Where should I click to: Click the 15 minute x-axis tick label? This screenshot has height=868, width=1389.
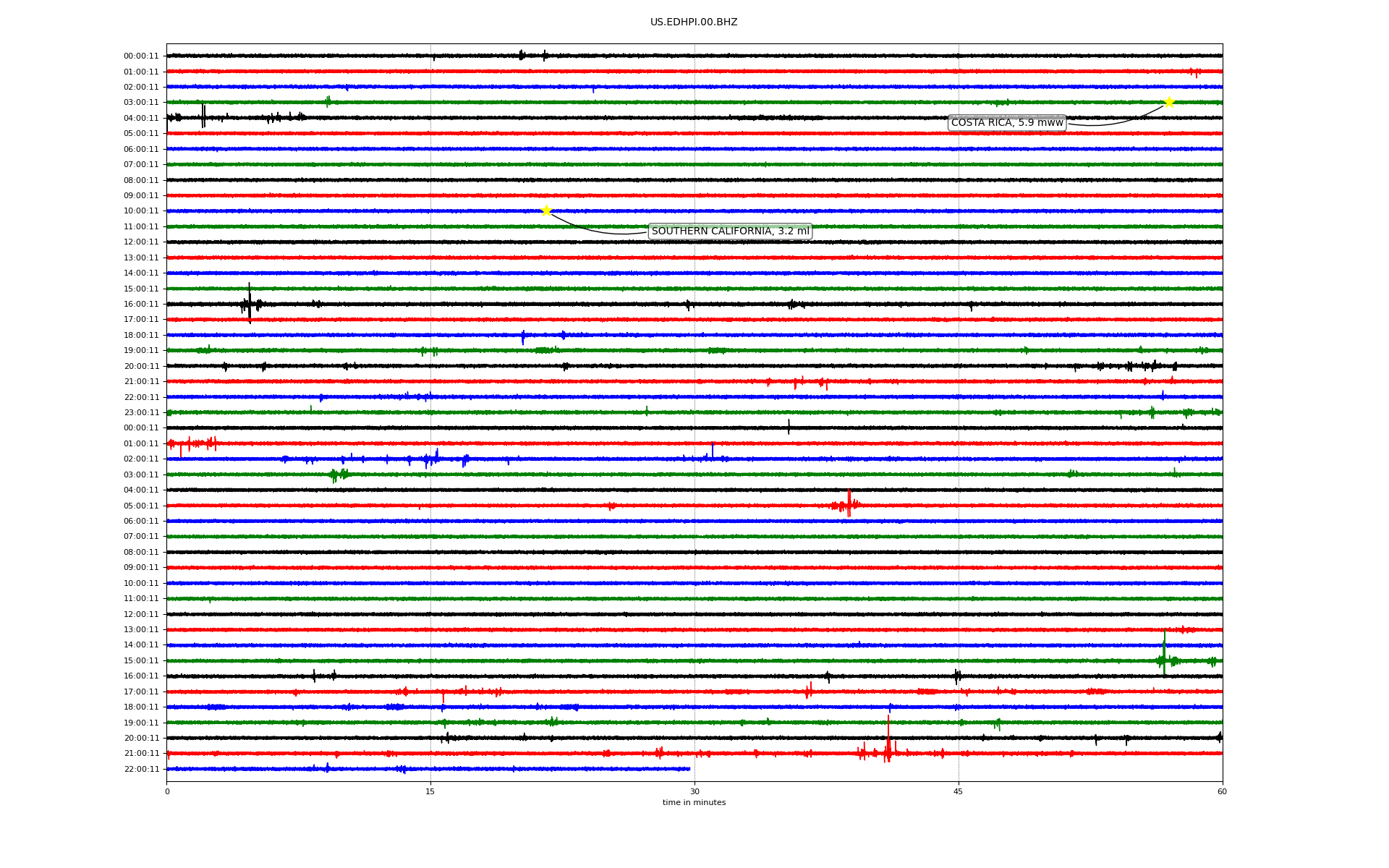(430, 791)
